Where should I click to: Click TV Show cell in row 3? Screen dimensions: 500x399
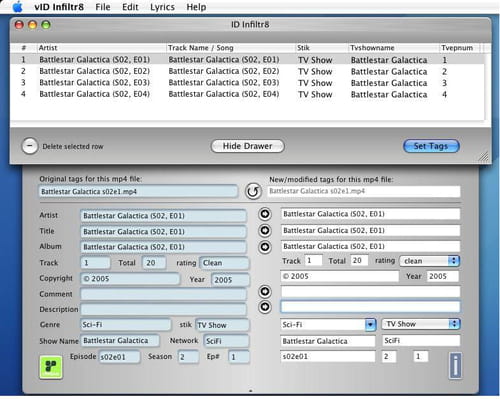coord(315,83)
